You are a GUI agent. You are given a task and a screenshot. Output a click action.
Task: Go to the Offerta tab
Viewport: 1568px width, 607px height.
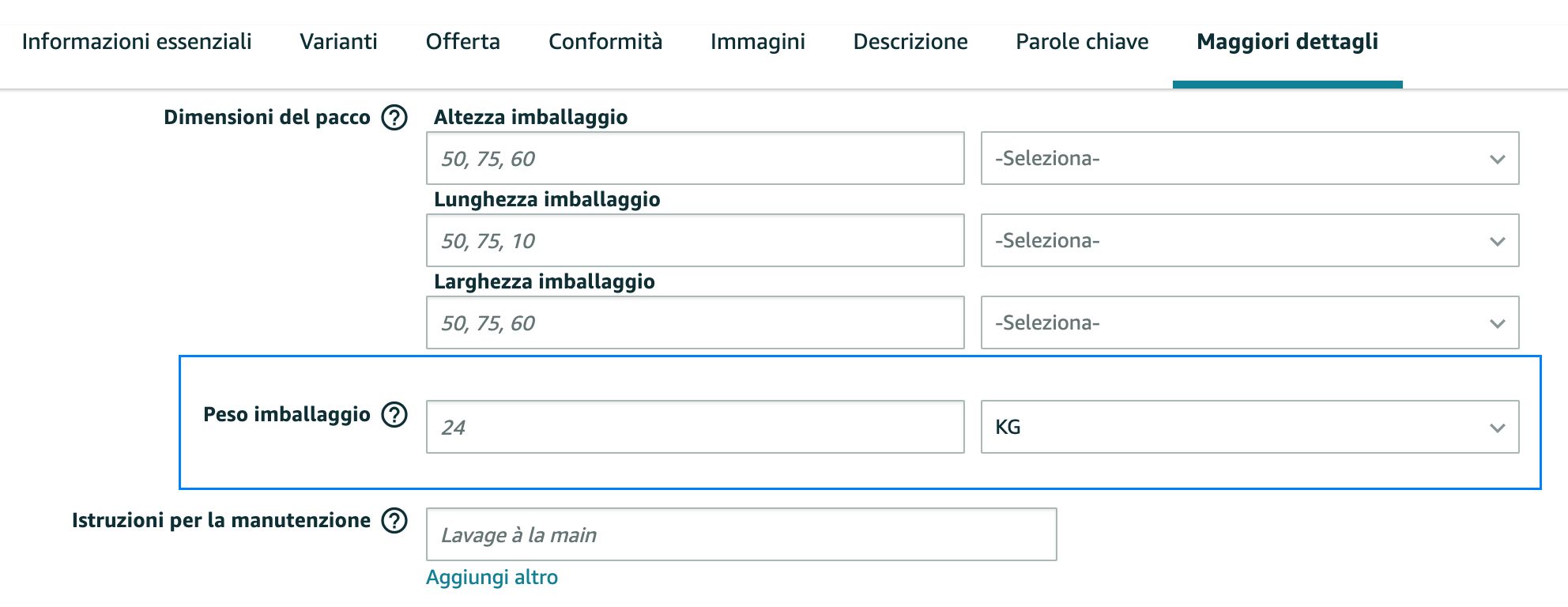click(x=463, y=42)
